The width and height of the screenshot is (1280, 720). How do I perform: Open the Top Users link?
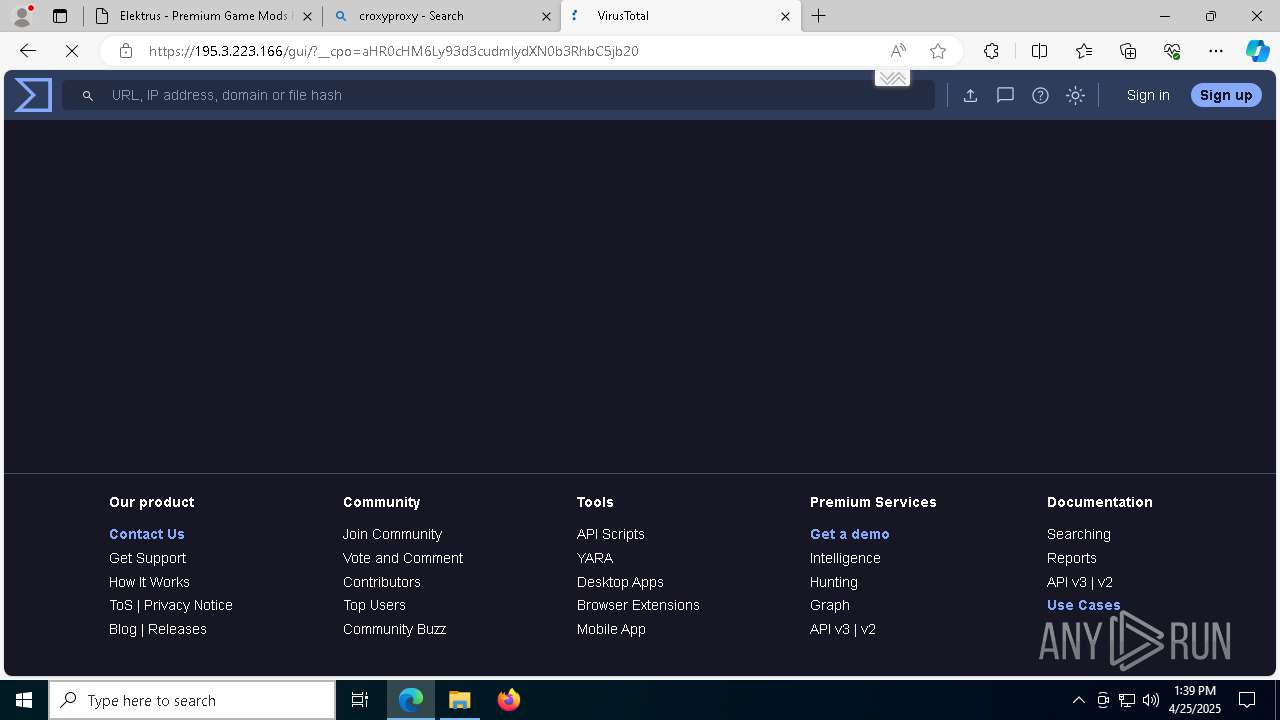(x=374, y=605)
